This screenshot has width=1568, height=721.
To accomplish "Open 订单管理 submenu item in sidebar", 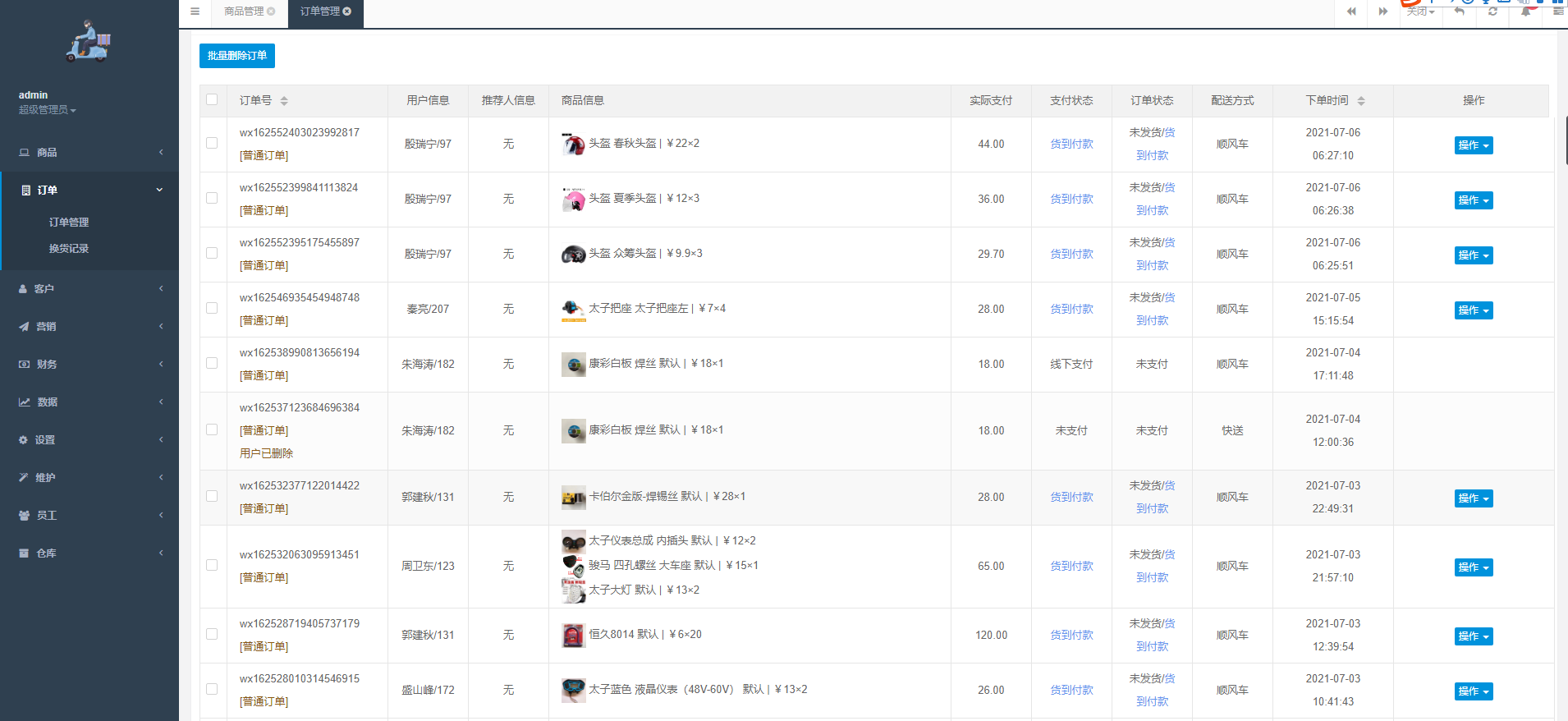I will click(69, 223).
